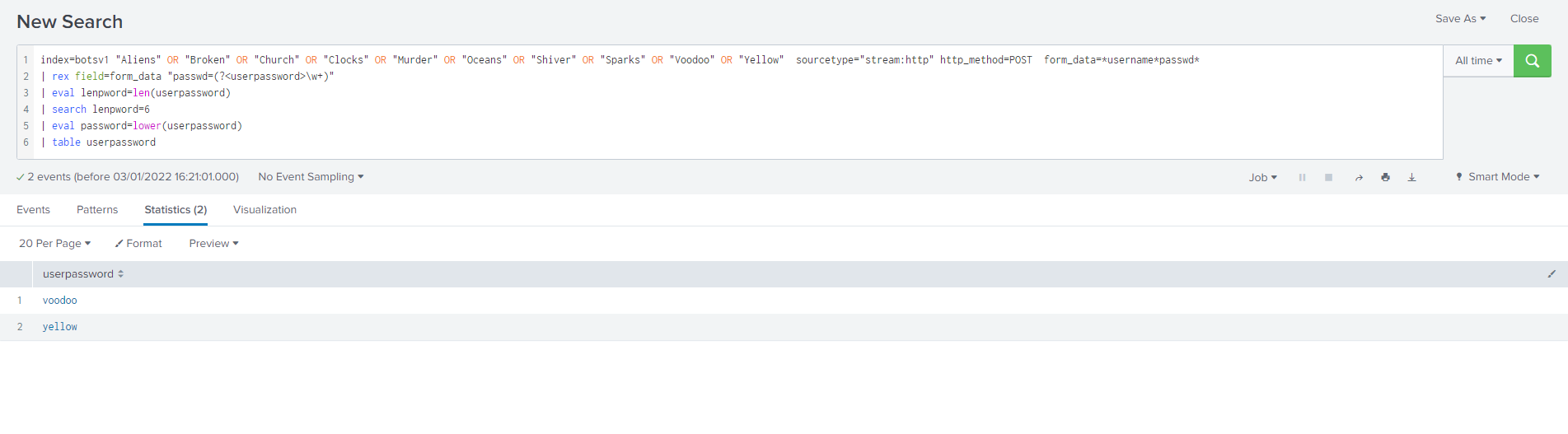
Task: Click the Format button
Action: coord(138,244)
